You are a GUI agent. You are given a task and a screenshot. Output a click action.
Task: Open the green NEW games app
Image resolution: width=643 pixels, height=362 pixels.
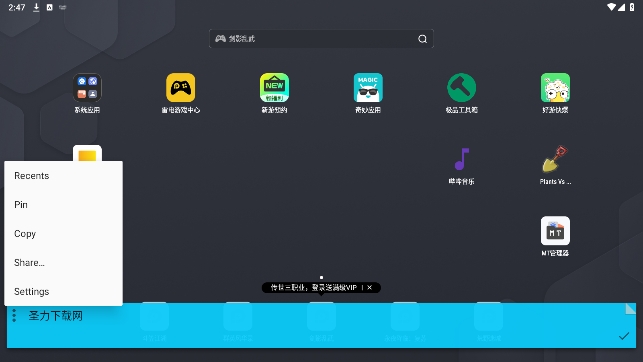pos(274,88)
